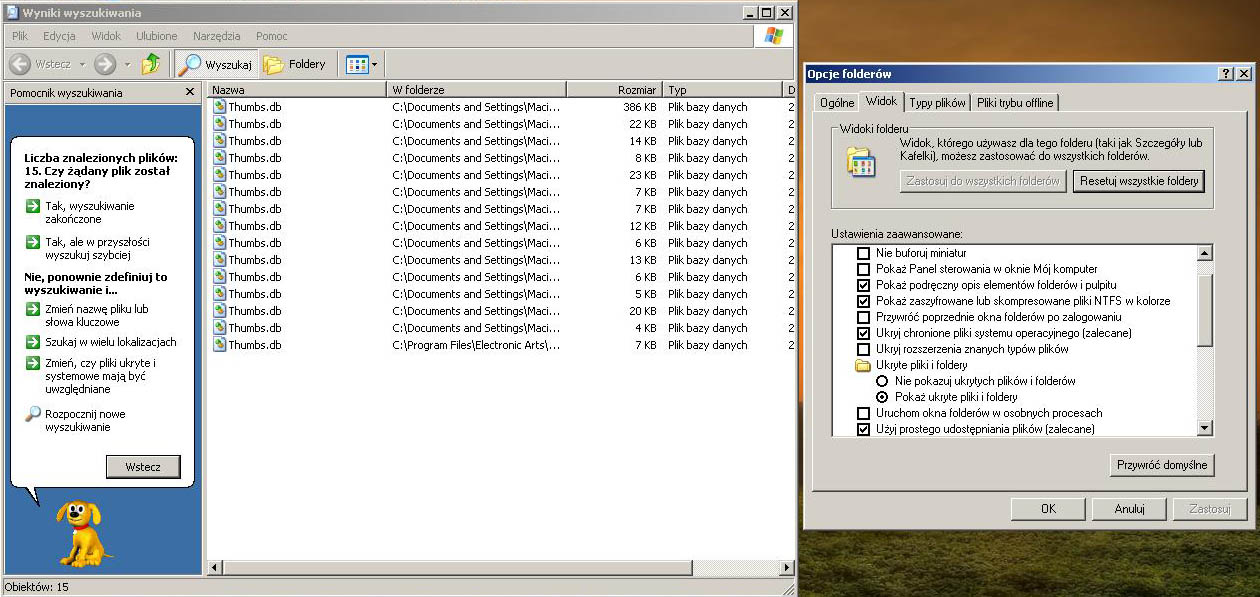Click the 23 KB Thumbs.db file icon
Viewport: 1260px width, 597px height.
(x=219, y=175)
